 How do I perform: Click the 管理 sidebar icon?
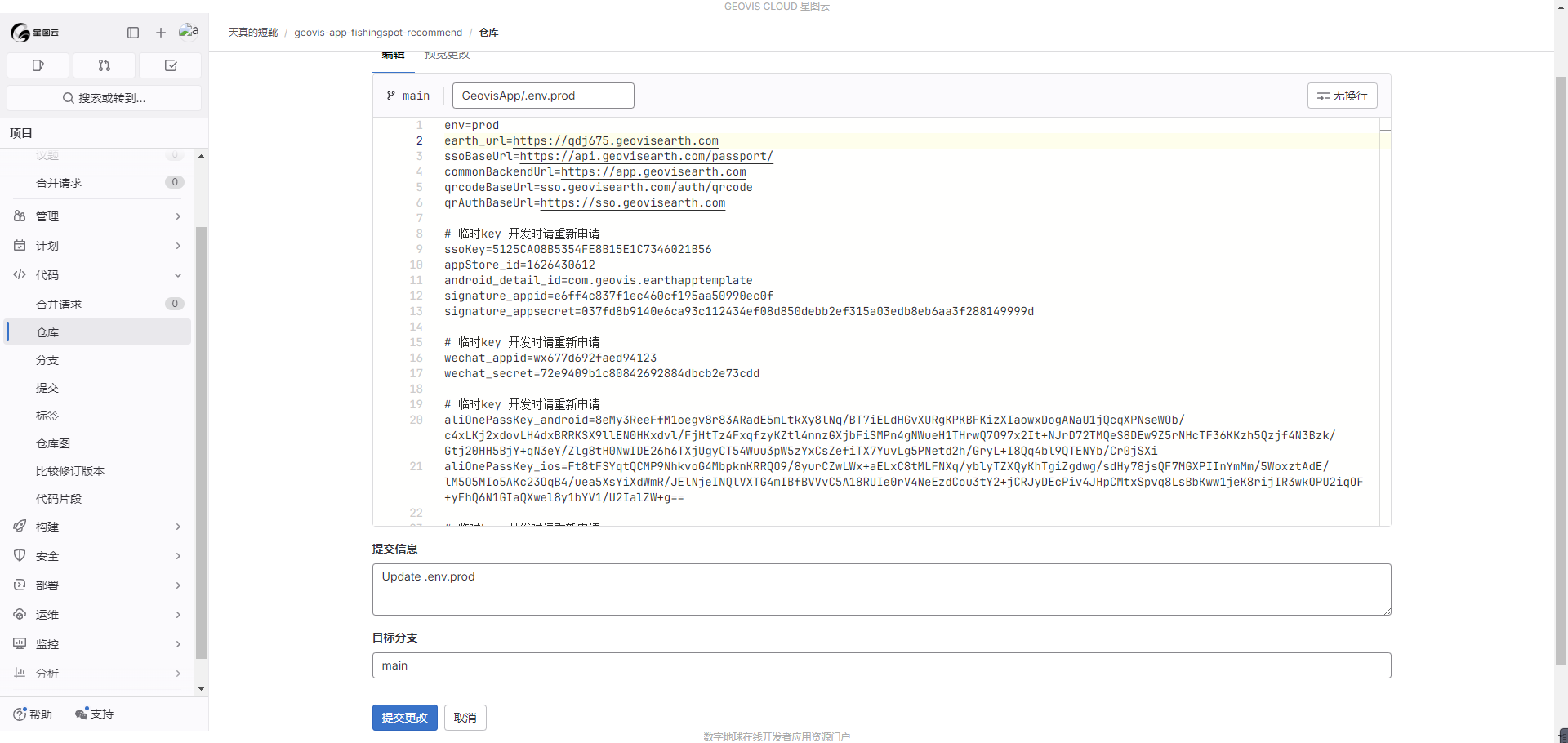pyautogui.click(x=20, y=216)
